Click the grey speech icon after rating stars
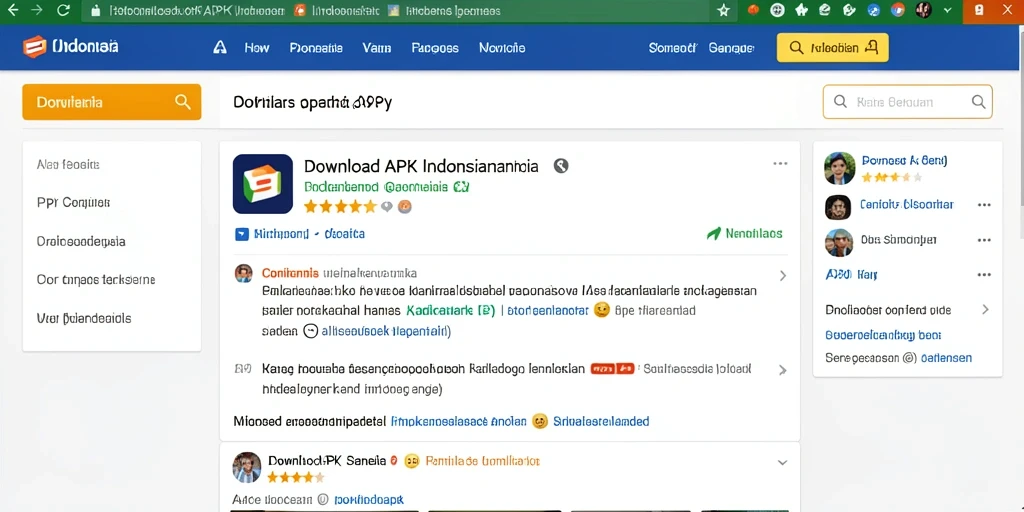The height and width of the screenshot is (512, 1024). click(x=387, y=206)
